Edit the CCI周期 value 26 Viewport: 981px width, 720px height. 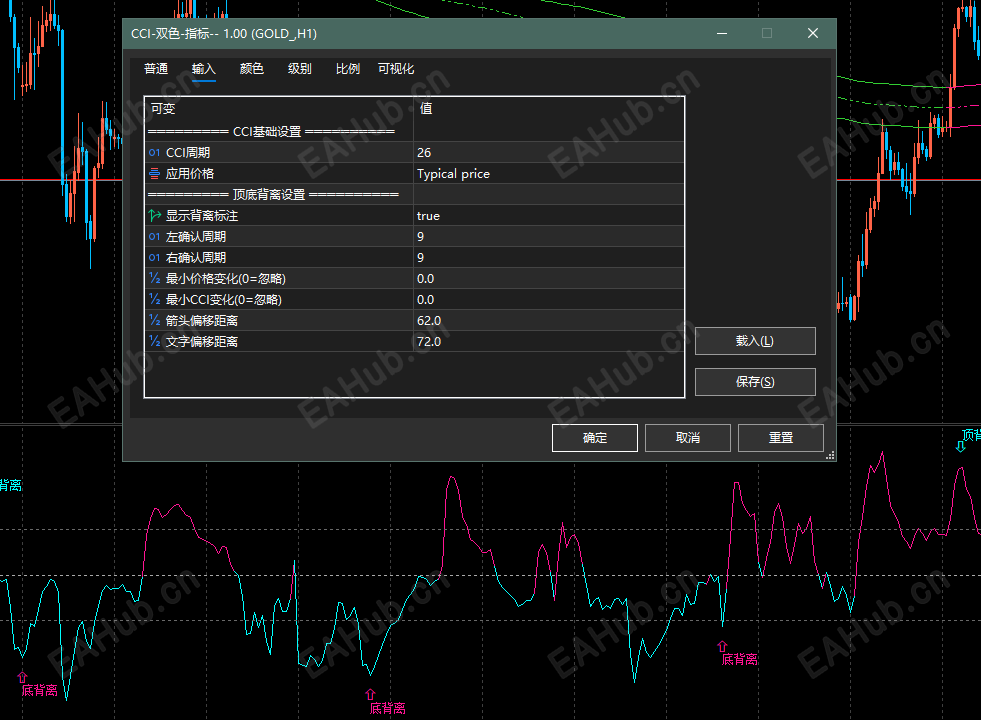[x=548, y=153]
